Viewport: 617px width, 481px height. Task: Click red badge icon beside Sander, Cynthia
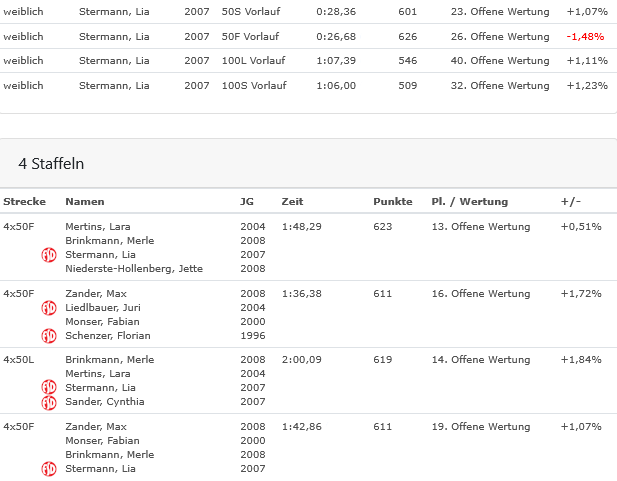point(48,402)
